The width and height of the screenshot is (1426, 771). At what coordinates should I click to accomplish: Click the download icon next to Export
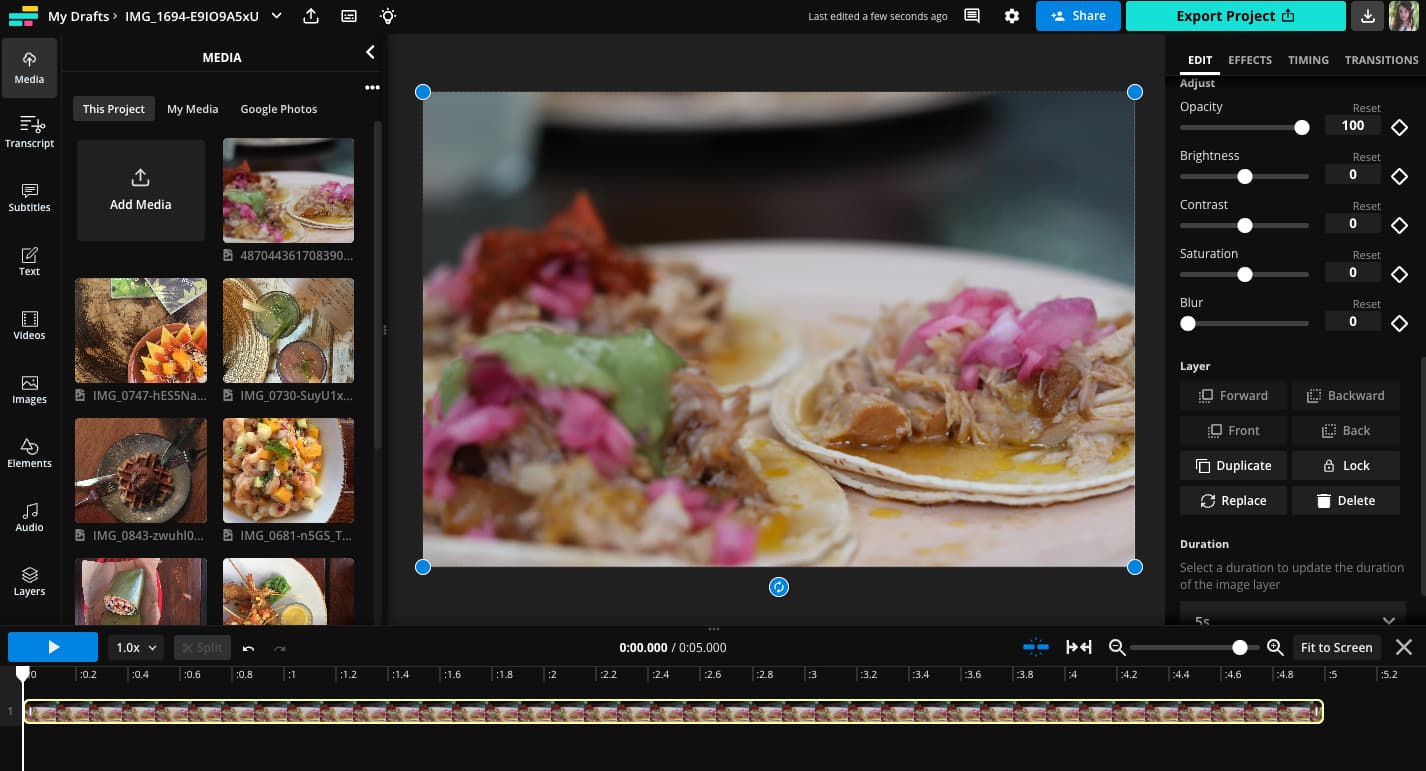tap(1367, 16)
